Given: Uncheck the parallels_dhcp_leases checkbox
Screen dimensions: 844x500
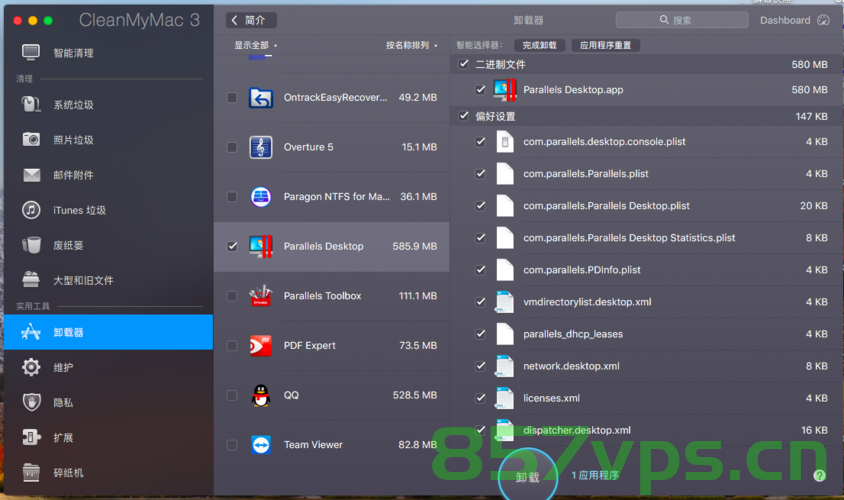Looking at the screenshot, I should pyautogui.click(x=480, y=334).
